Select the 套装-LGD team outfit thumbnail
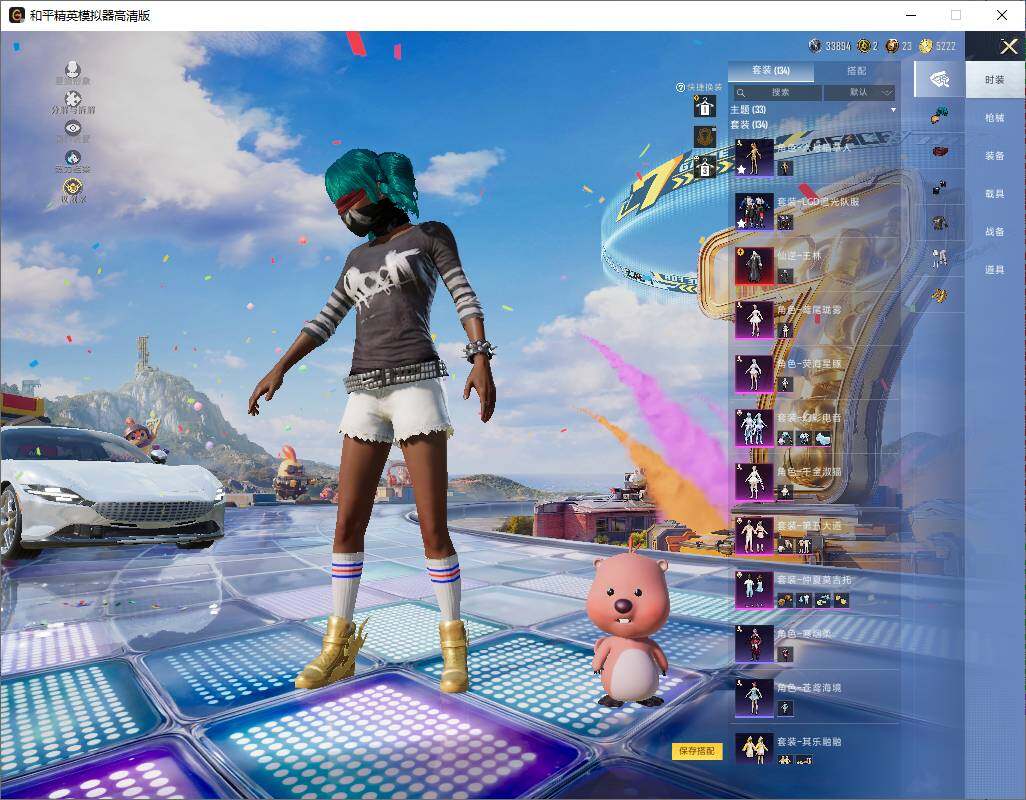Screen dimensions: 1026x800 (x=754, y=212)
